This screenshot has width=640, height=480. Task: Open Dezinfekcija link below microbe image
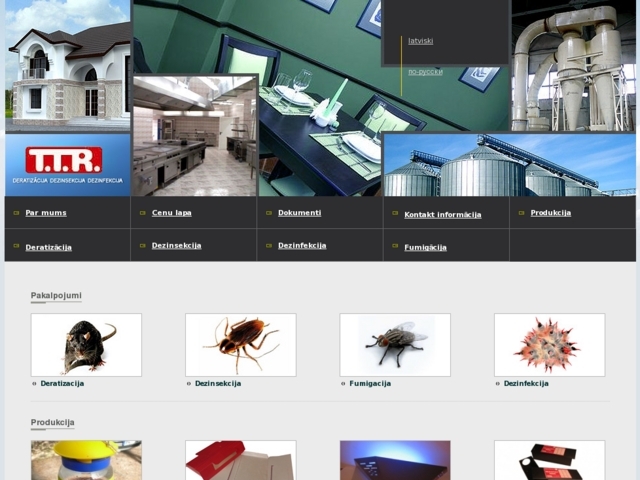click(526, 383)
